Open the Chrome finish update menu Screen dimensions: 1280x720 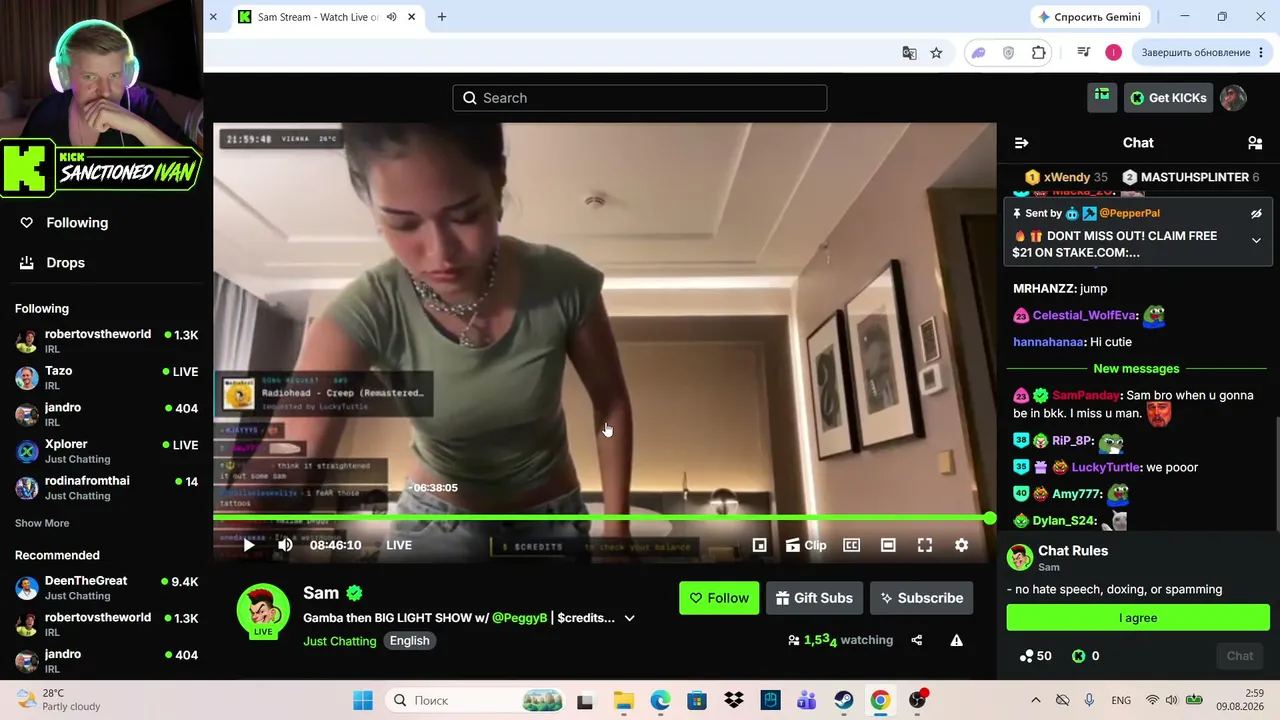1203,53
